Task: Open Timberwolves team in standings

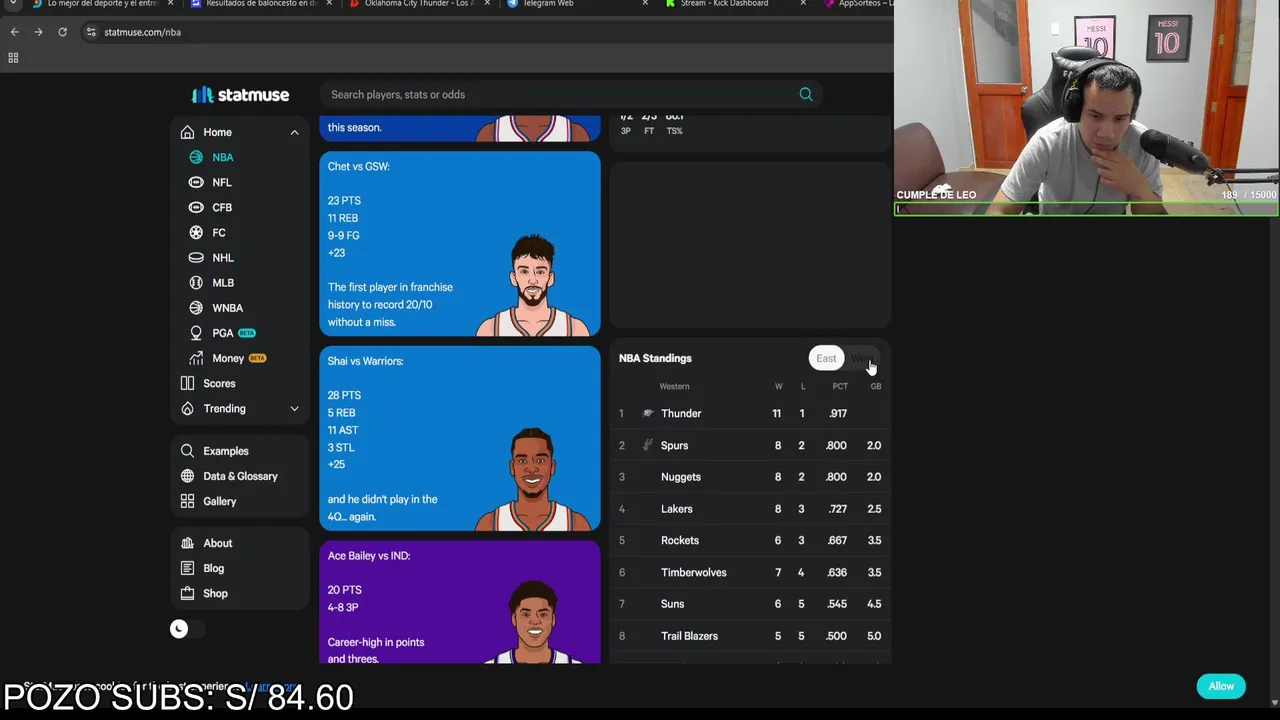Action: tap(694, 572)
